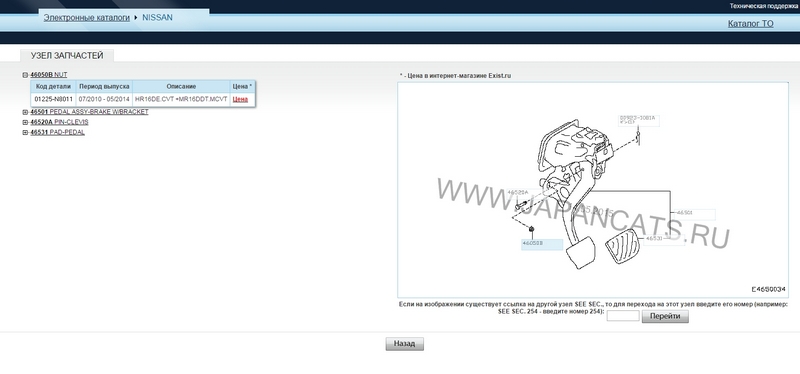Open Электронные каталоги breadcrumb link
Viewport: 800px width, 374px height.
[x=87, y=17]
